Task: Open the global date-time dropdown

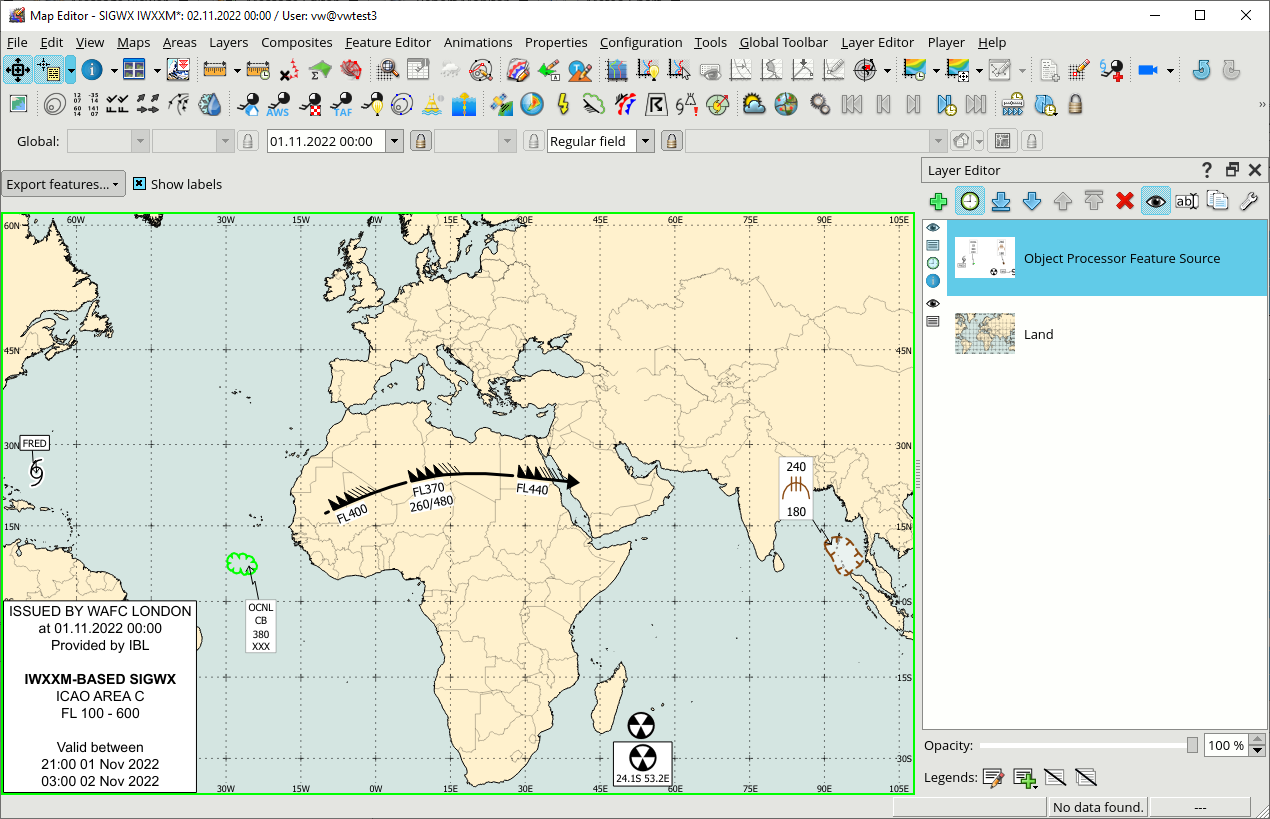Action: pos(394,141)
